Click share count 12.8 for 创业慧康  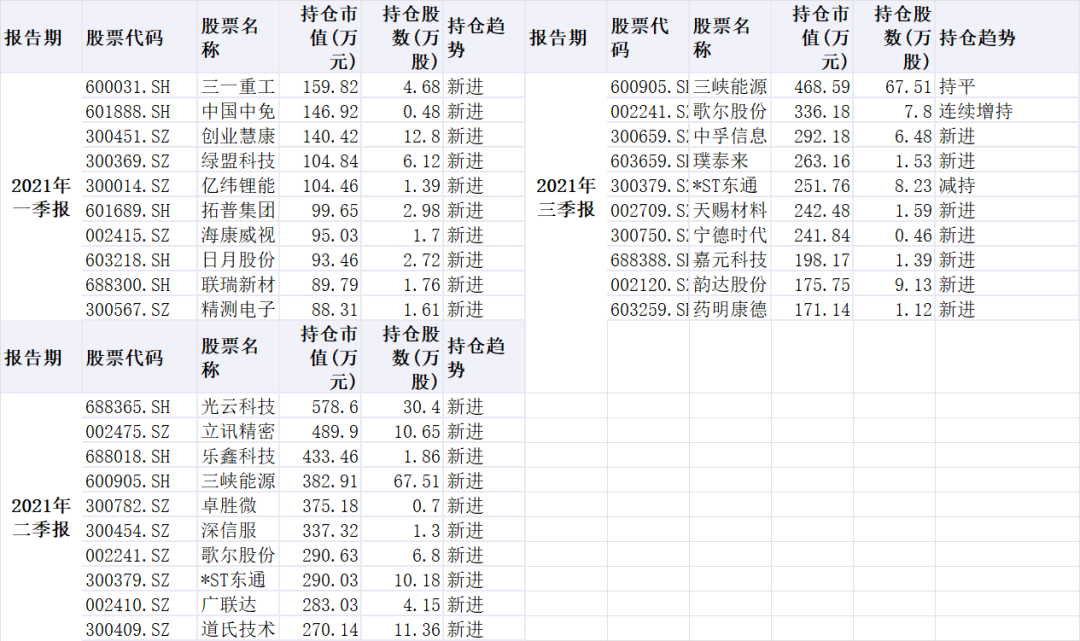coord(422,136)
